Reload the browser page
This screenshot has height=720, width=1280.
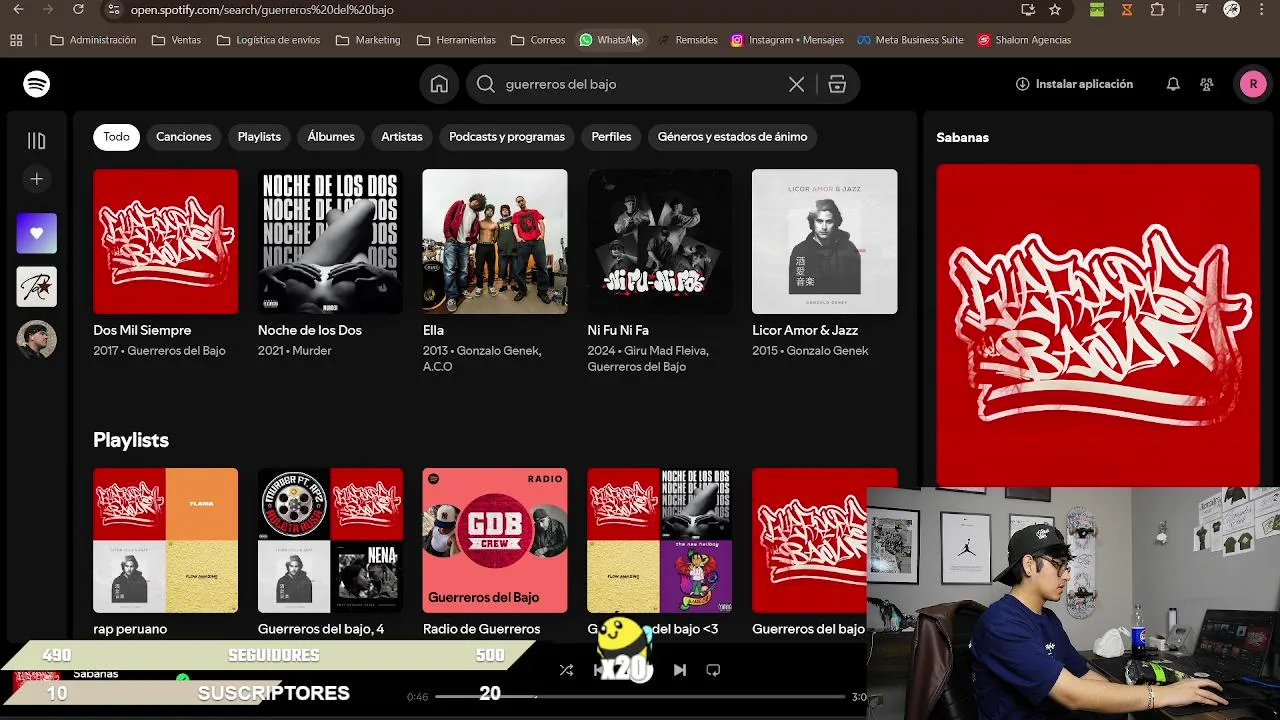coord(78,10)
